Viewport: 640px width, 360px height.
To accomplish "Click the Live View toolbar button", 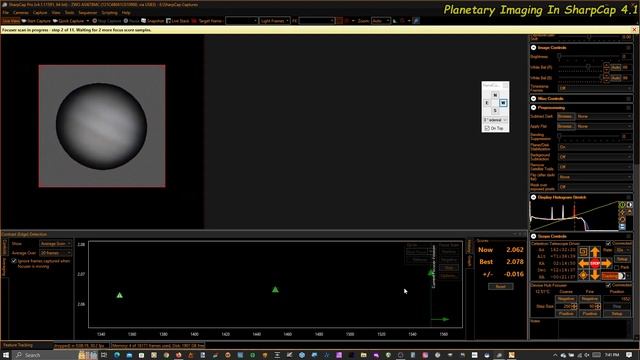I will [11, 21].
